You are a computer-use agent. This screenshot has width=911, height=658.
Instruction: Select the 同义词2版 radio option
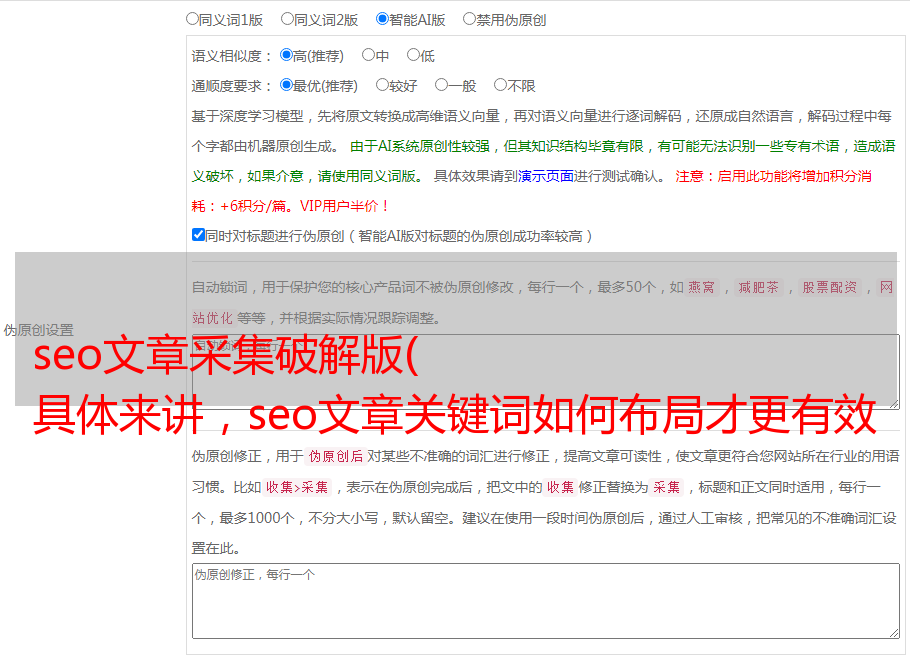click(287, 19)
